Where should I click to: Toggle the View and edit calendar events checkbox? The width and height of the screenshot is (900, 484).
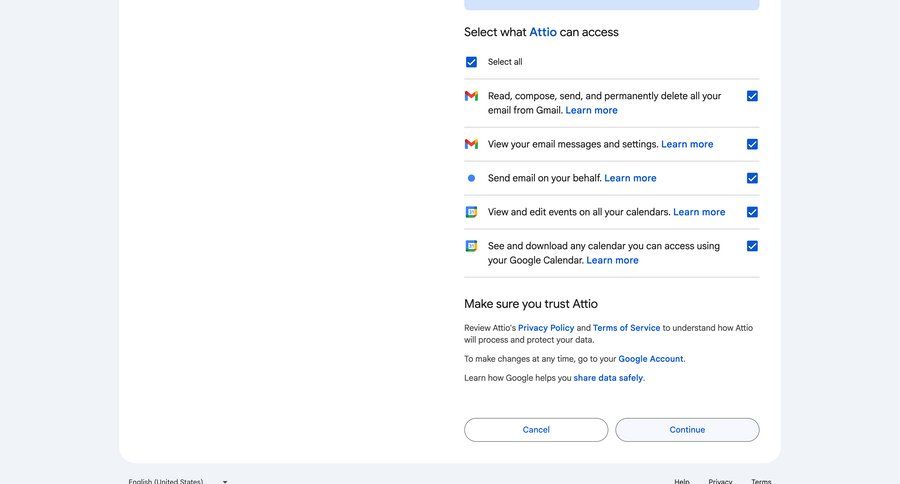point(752,212)
